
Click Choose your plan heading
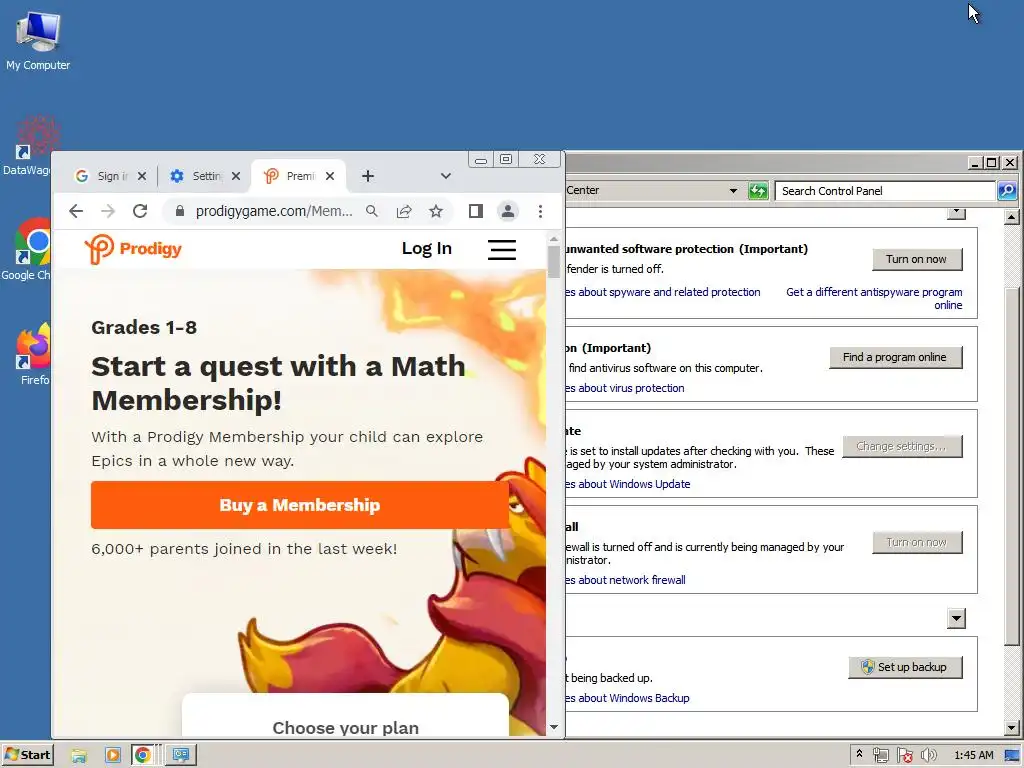tap(345, 728)
